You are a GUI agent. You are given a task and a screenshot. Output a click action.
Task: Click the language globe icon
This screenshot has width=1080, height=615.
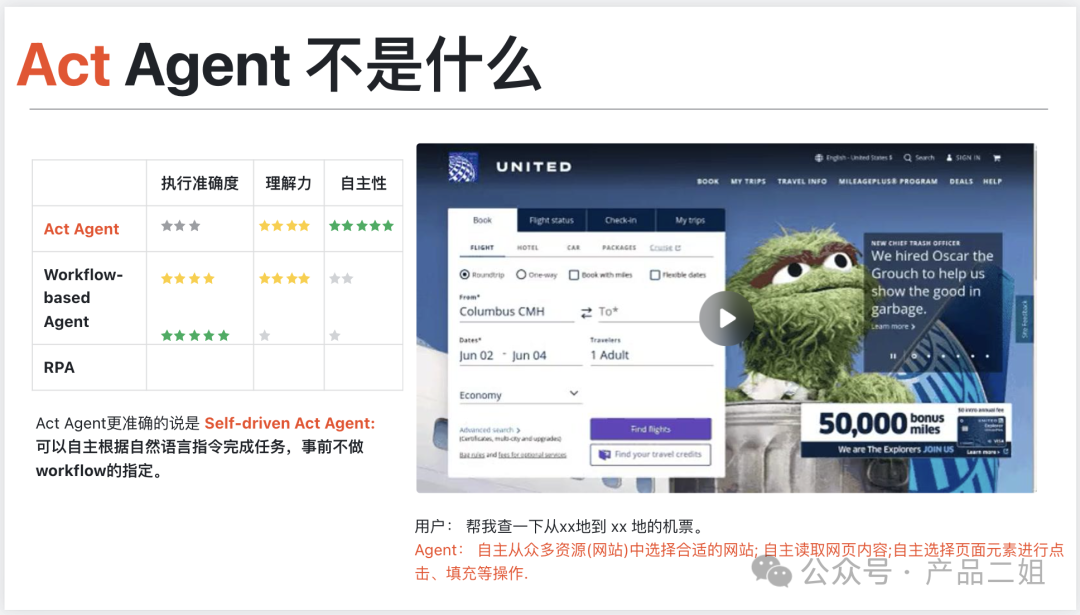(819, 158)
